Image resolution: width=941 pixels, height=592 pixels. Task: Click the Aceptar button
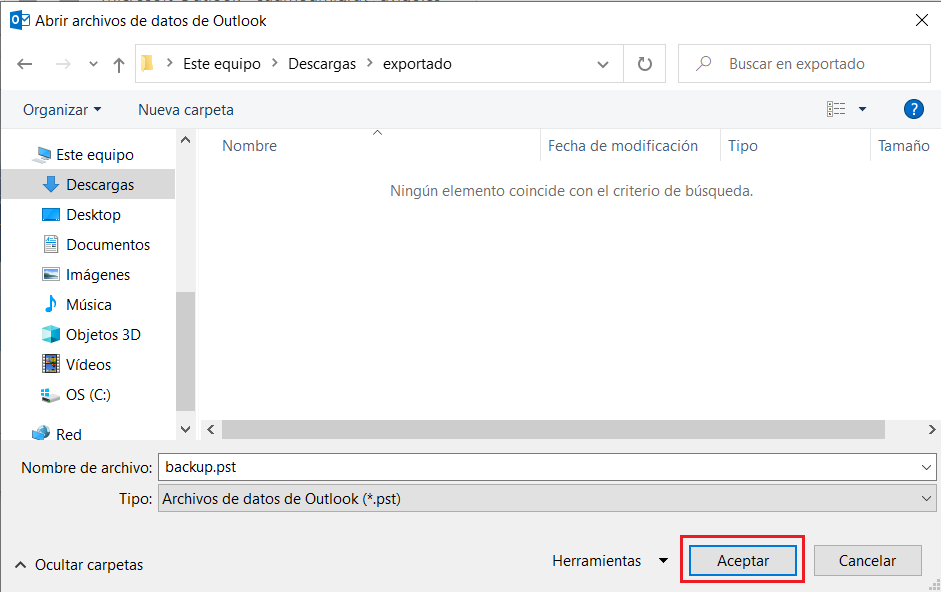pos(742,561)
